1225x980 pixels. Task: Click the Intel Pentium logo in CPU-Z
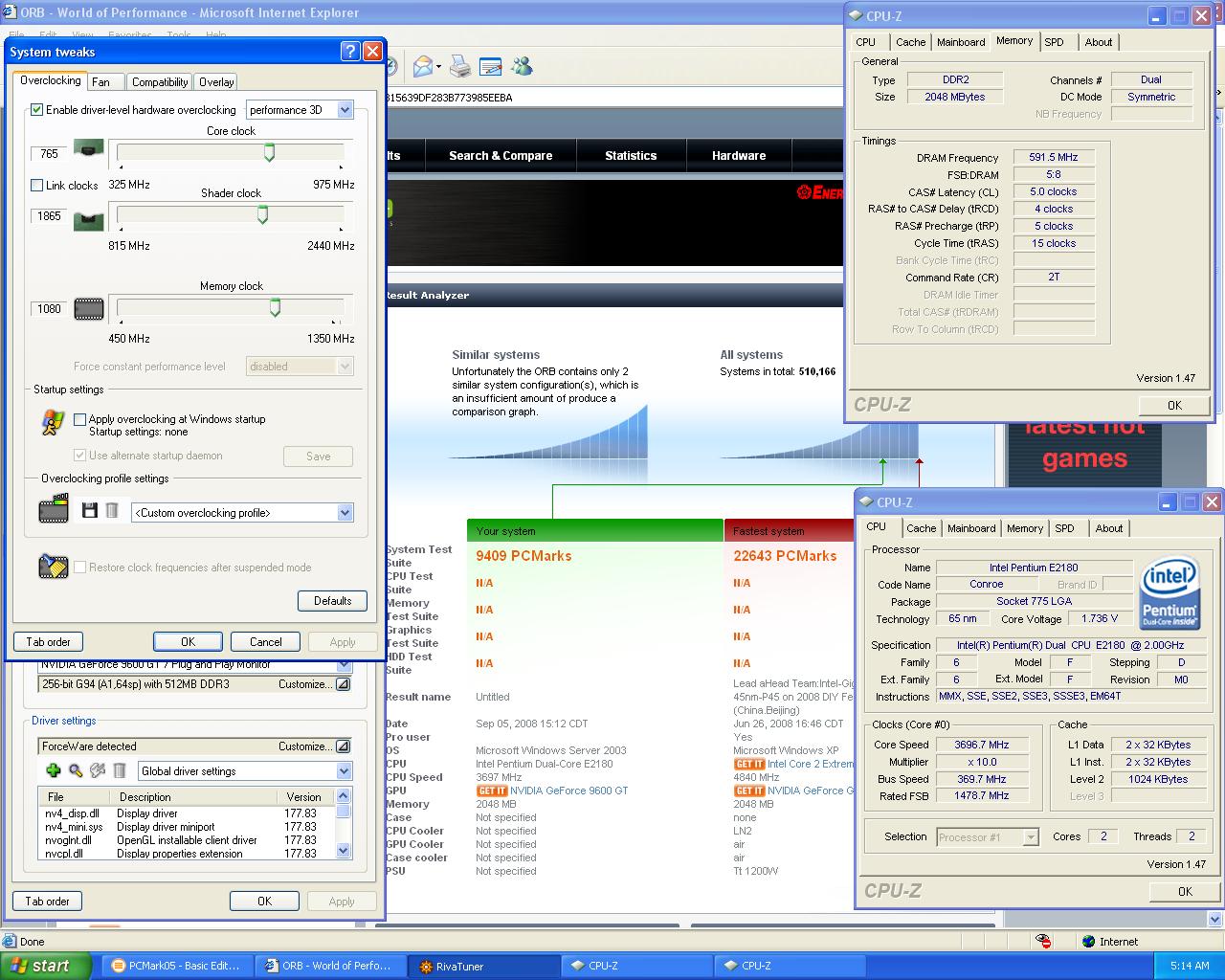point(1169,594)
